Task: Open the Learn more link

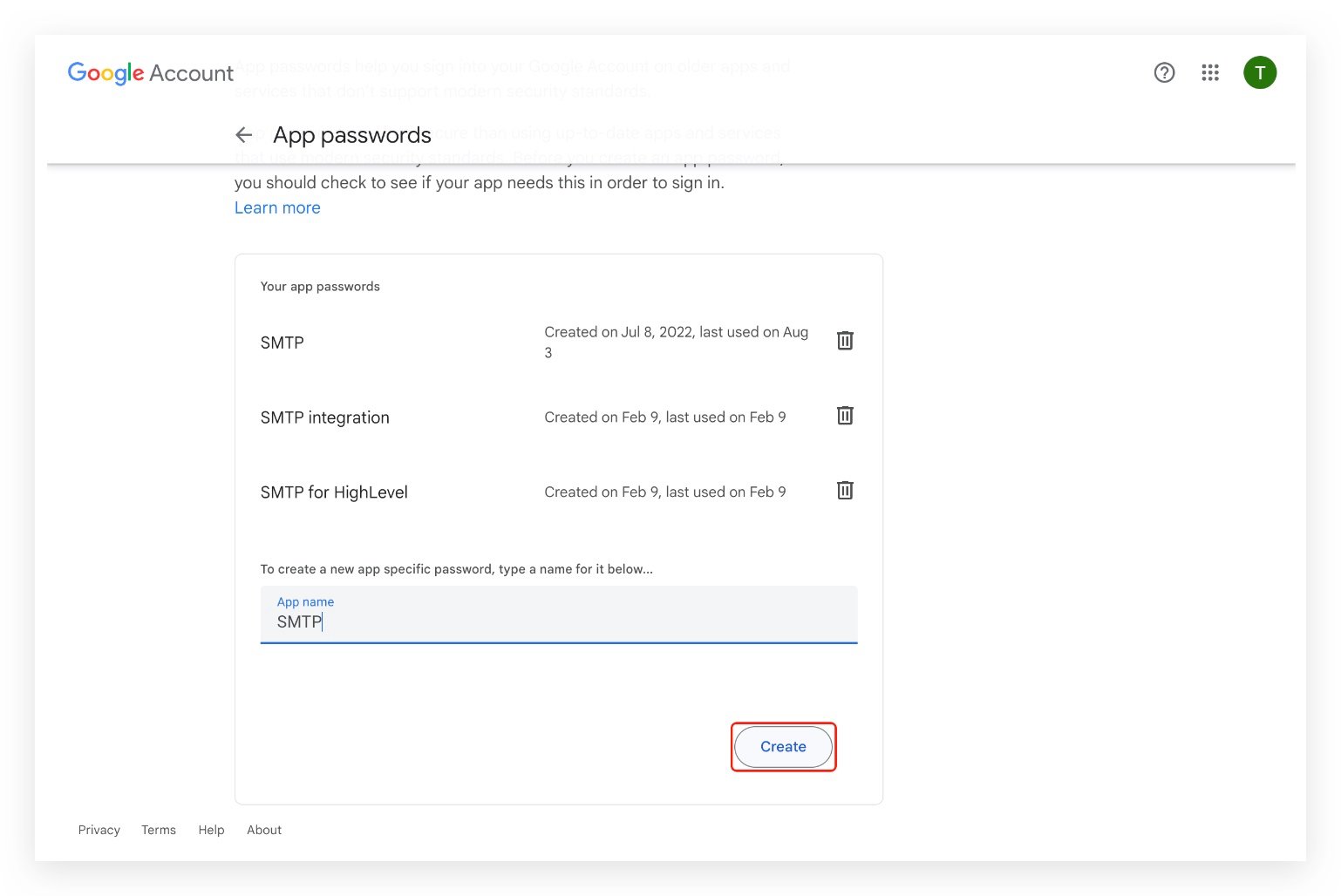Action: pyautogui.click(x=277, y=208)
